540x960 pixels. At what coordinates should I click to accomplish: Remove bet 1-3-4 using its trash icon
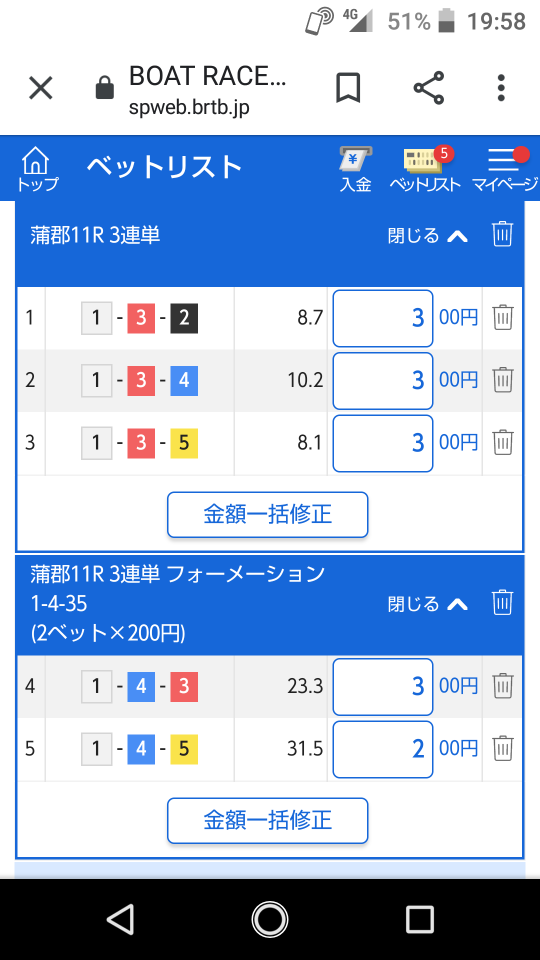coord(503,380)
